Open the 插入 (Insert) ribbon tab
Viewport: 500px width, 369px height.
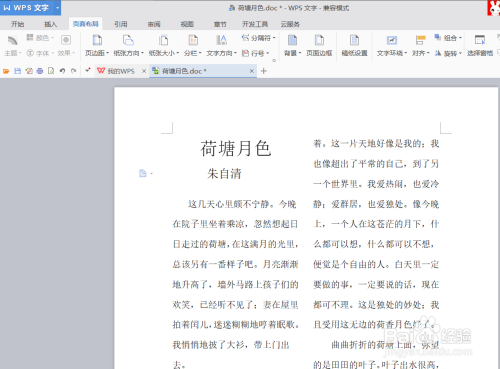pos(51,24)
